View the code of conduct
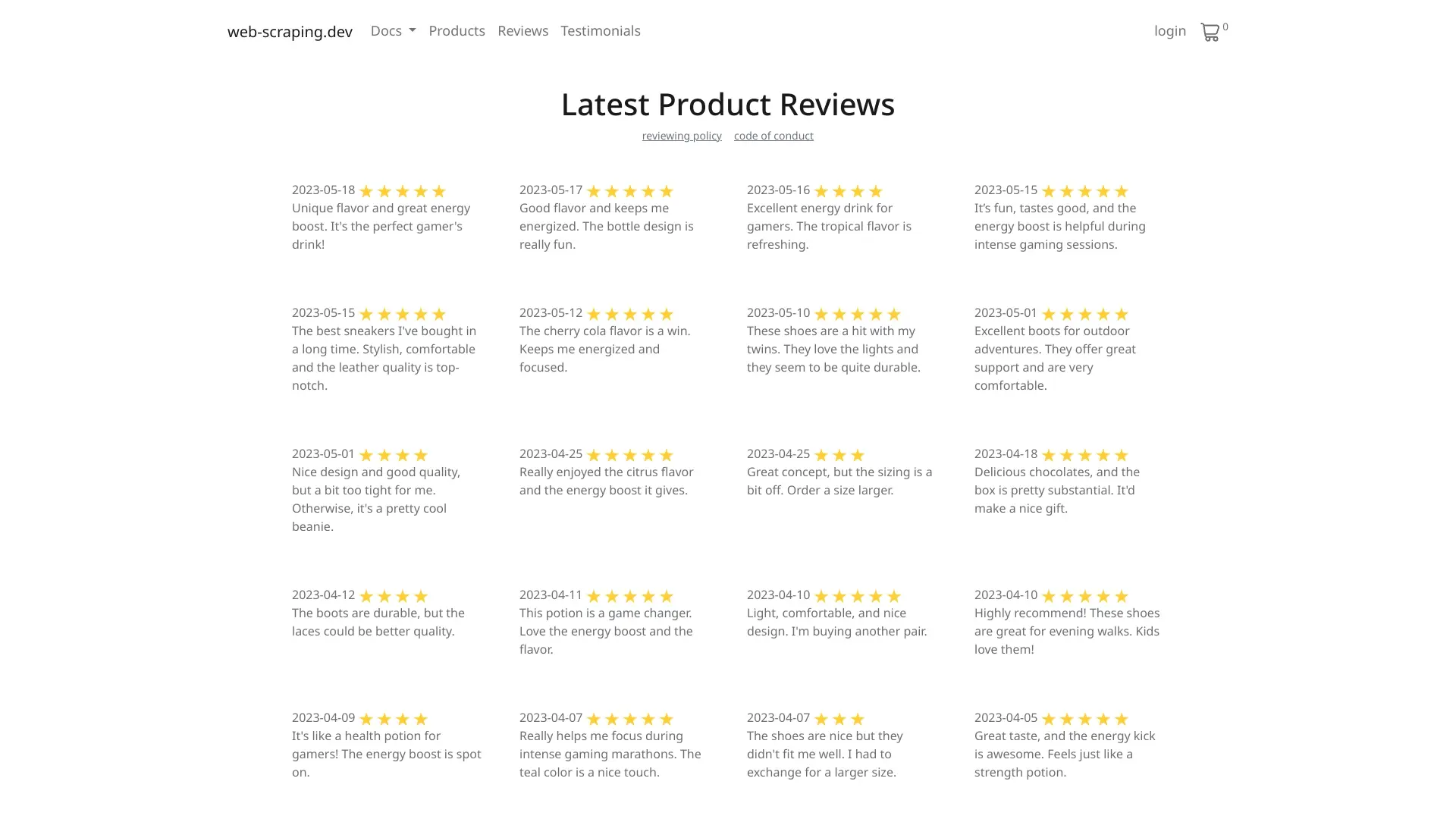The width and height of the screenshot is (1456, 819). click(773, 136)
